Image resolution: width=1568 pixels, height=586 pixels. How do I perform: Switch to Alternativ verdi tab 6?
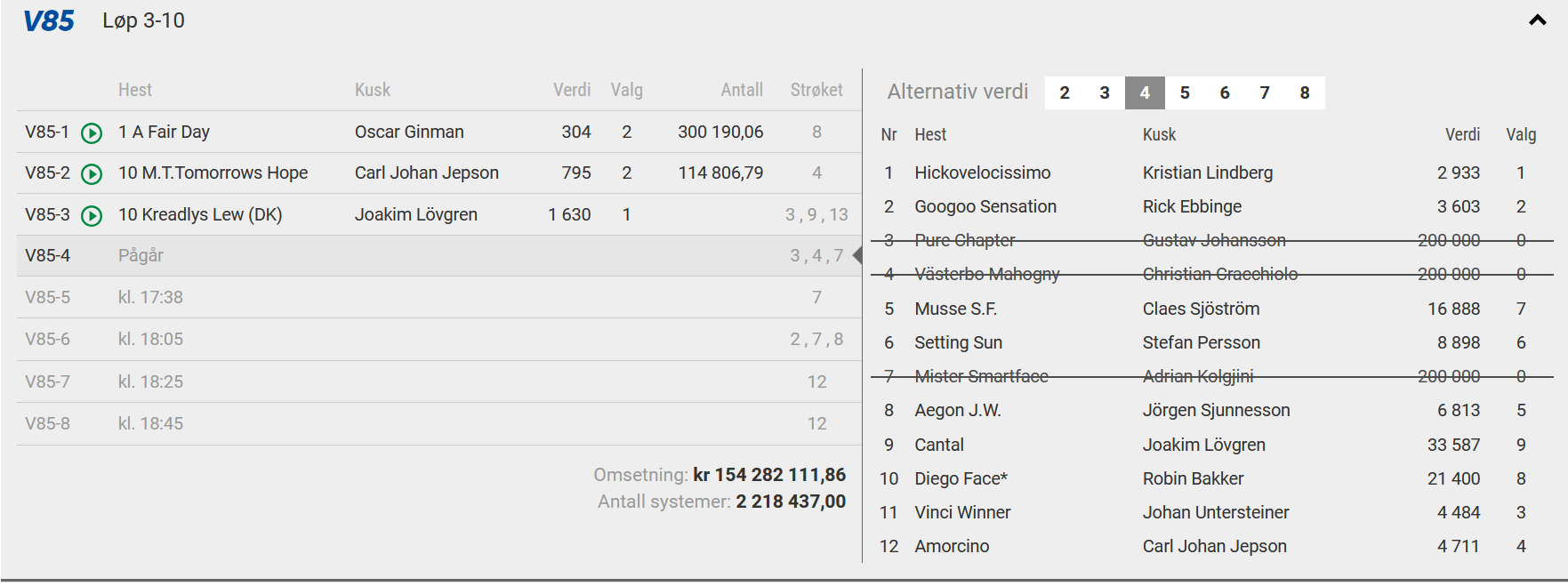point(1225,92)
